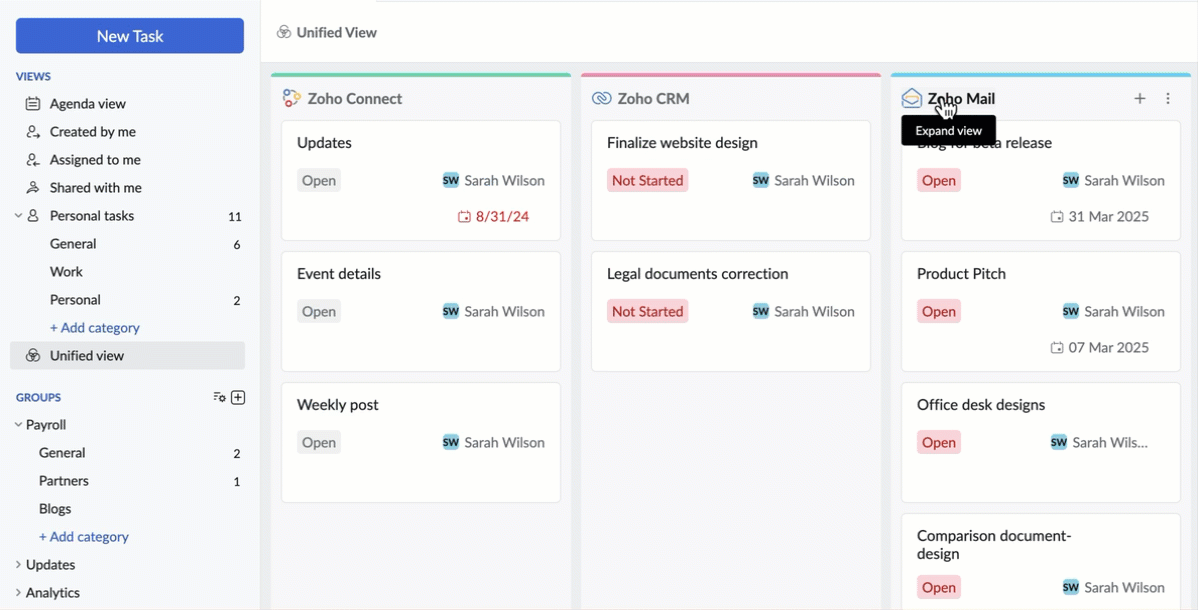Click Open status on Product Pitch

[x=939, y=311]
